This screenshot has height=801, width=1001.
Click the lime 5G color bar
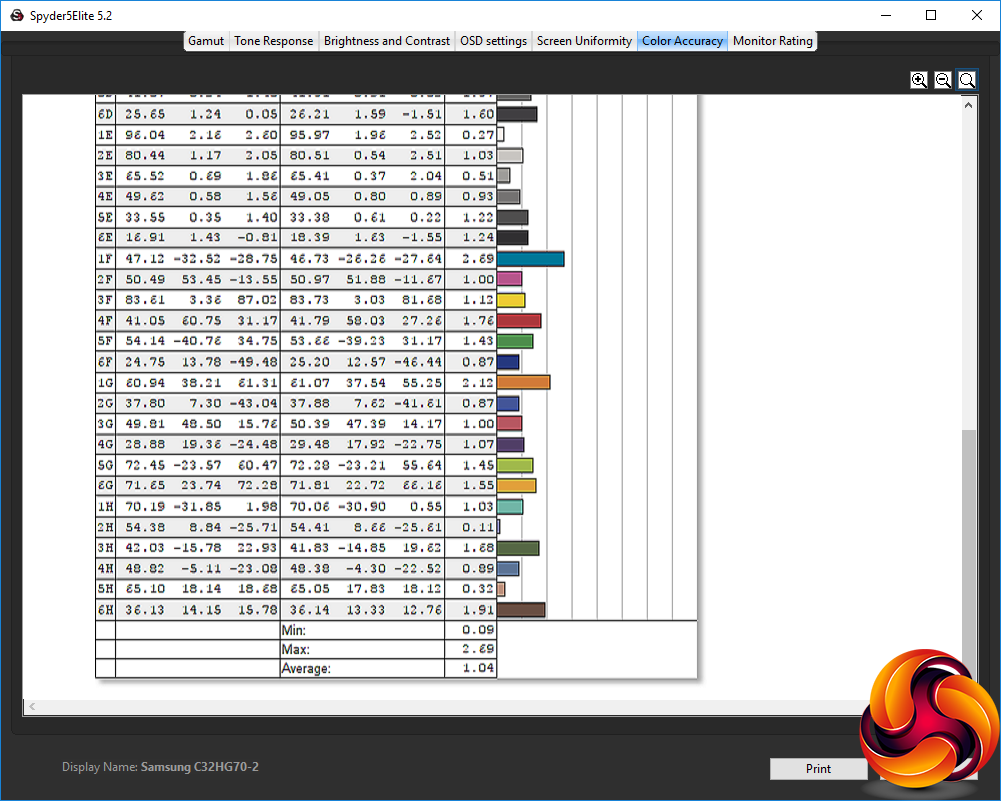point(515,465)
